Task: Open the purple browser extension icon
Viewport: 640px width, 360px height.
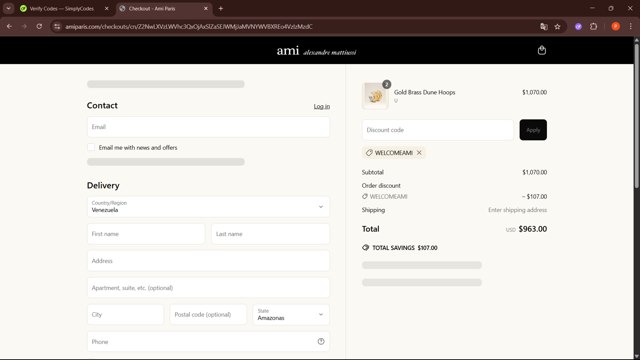Action: 578,27
